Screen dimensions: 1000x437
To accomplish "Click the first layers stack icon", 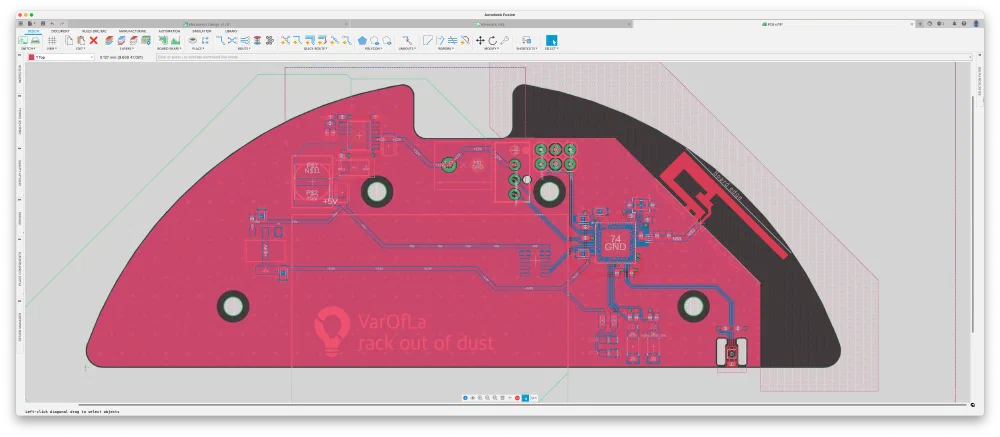I will pyautogui.click(x=109, y=40).
